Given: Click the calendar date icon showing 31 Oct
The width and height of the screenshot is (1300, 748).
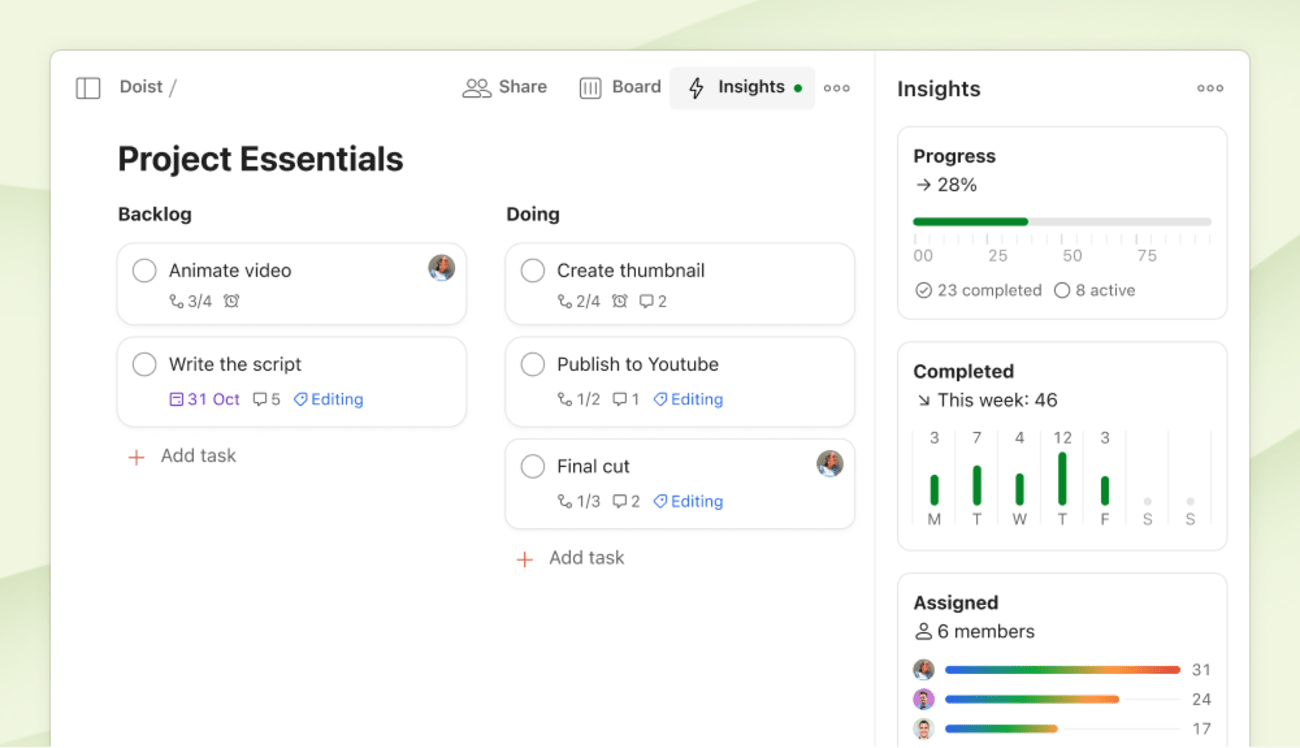Looking at the screenshot, I should pos(177,399).
